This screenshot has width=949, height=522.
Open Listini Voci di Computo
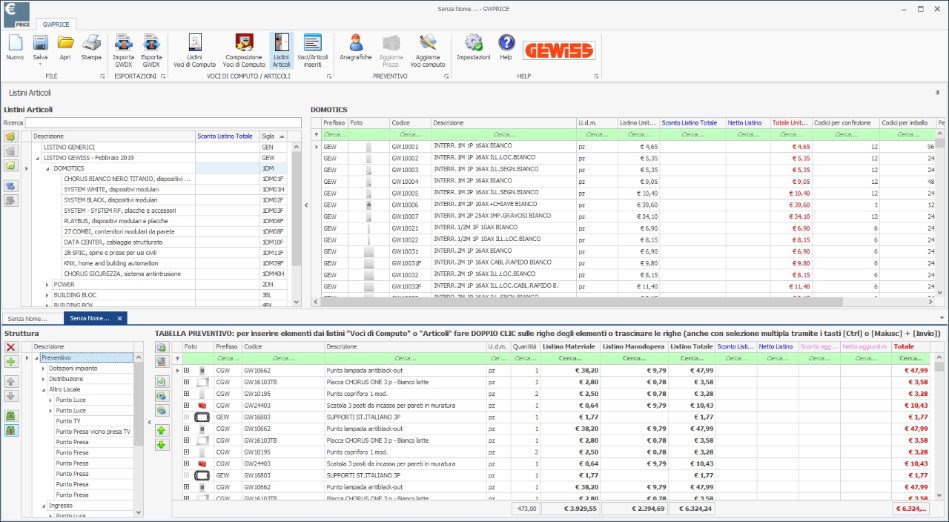click(195, 50)
